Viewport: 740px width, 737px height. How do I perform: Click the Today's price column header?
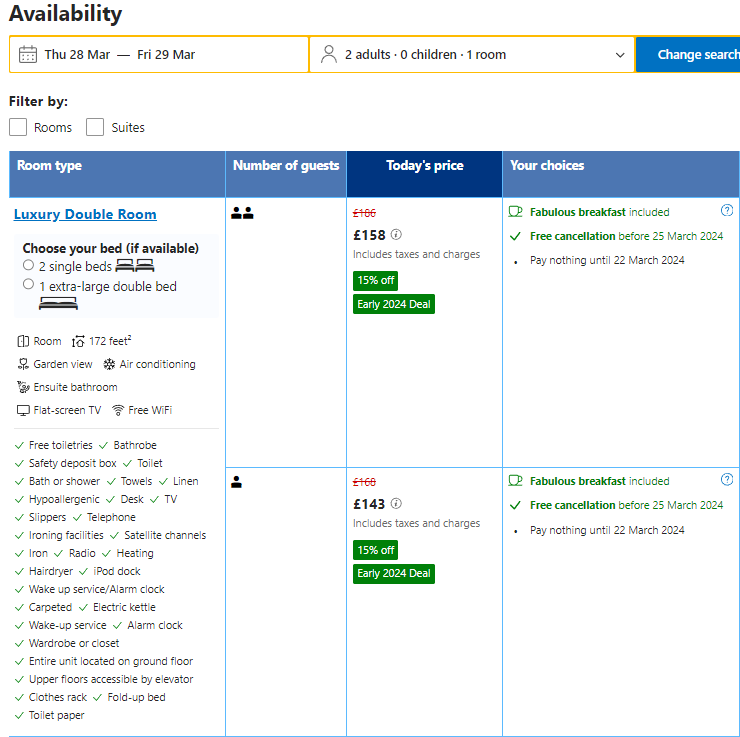(x=424, y=174)
